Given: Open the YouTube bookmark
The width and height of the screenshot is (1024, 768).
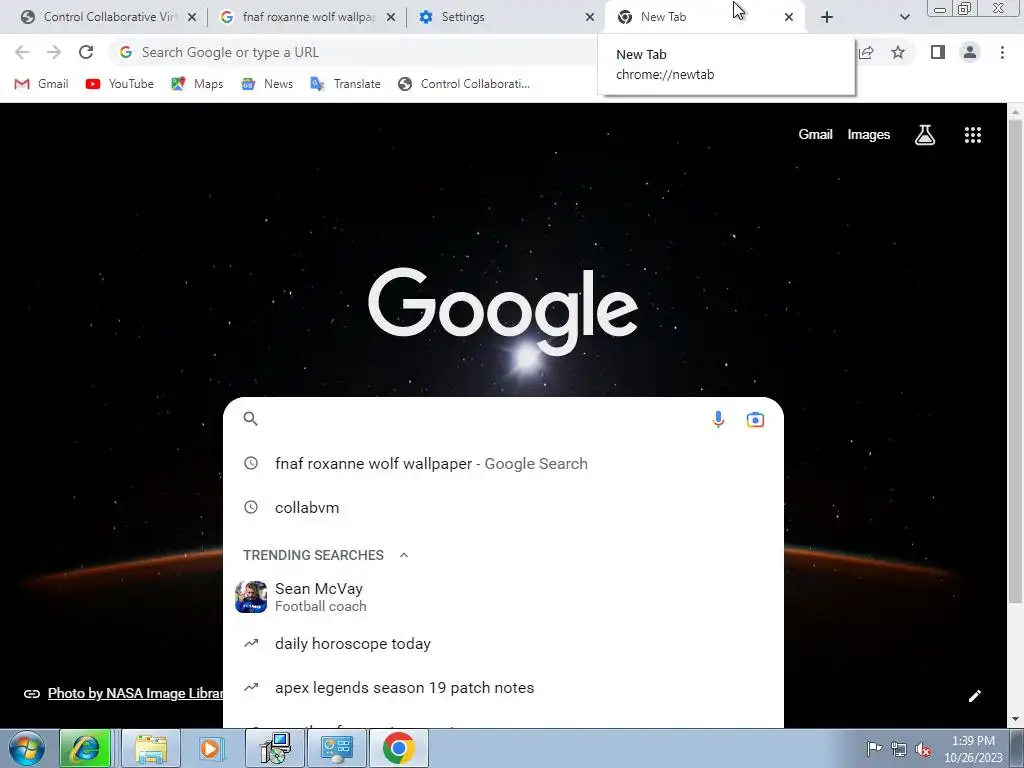Looking at the screenshot, I should tap(120, 84).
